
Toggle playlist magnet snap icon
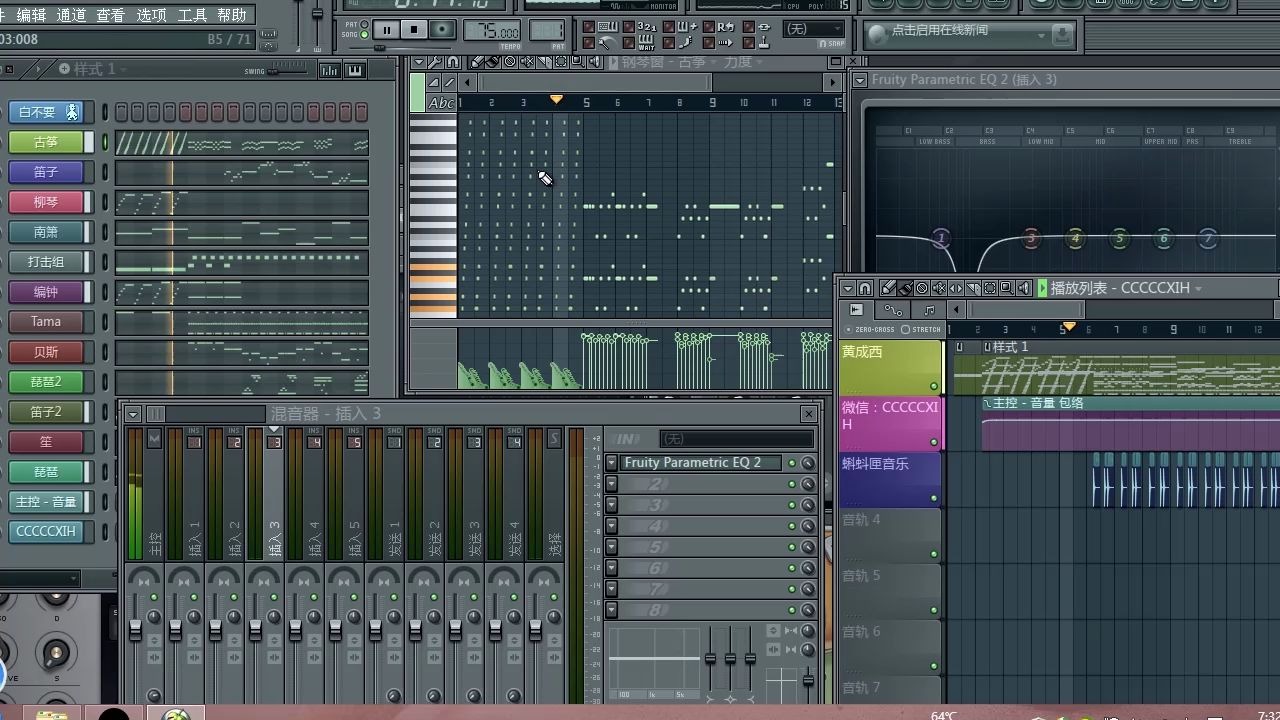tap(866, 288)
